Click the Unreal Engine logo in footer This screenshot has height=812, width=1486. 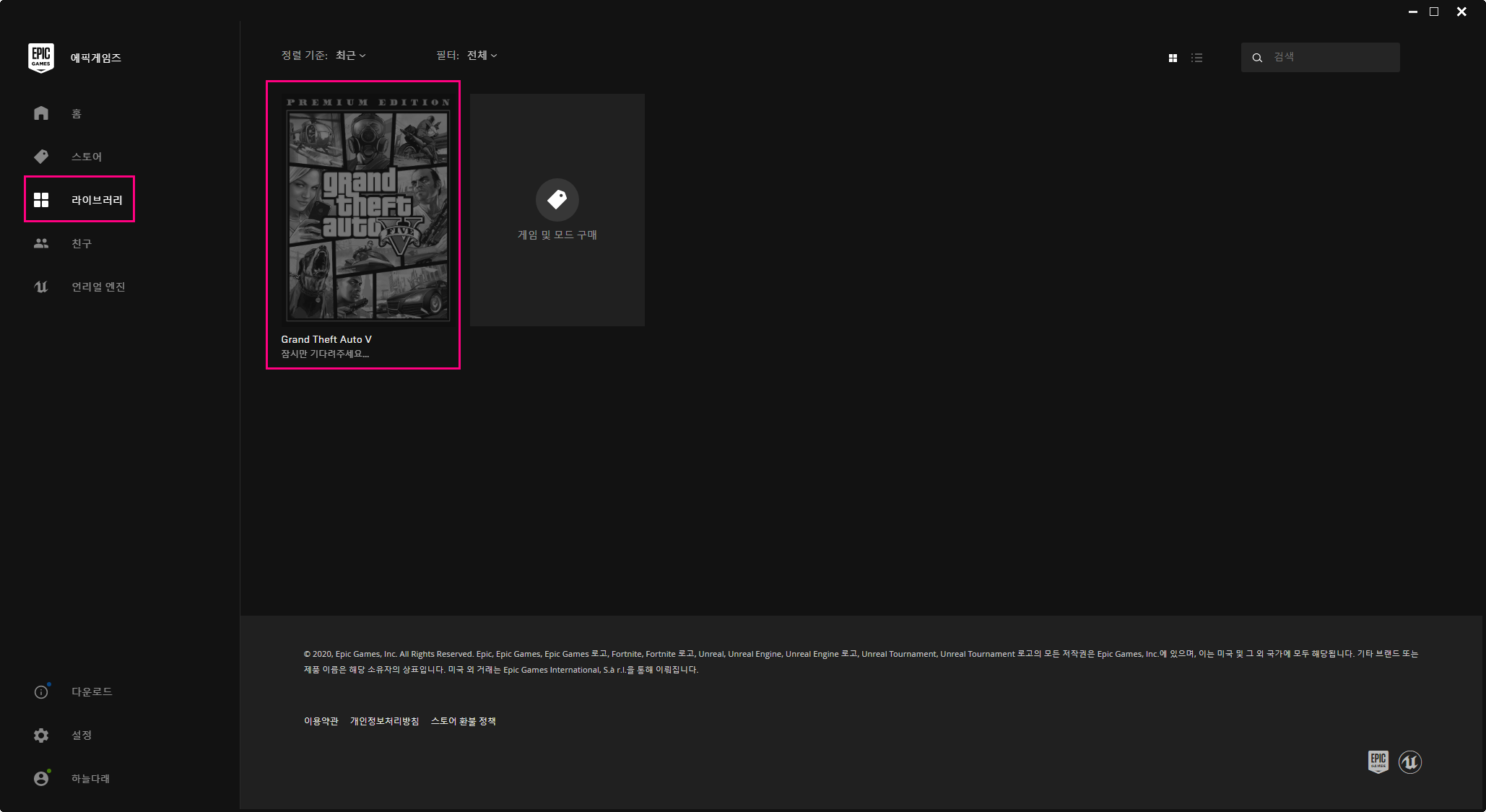[1409, 762]
